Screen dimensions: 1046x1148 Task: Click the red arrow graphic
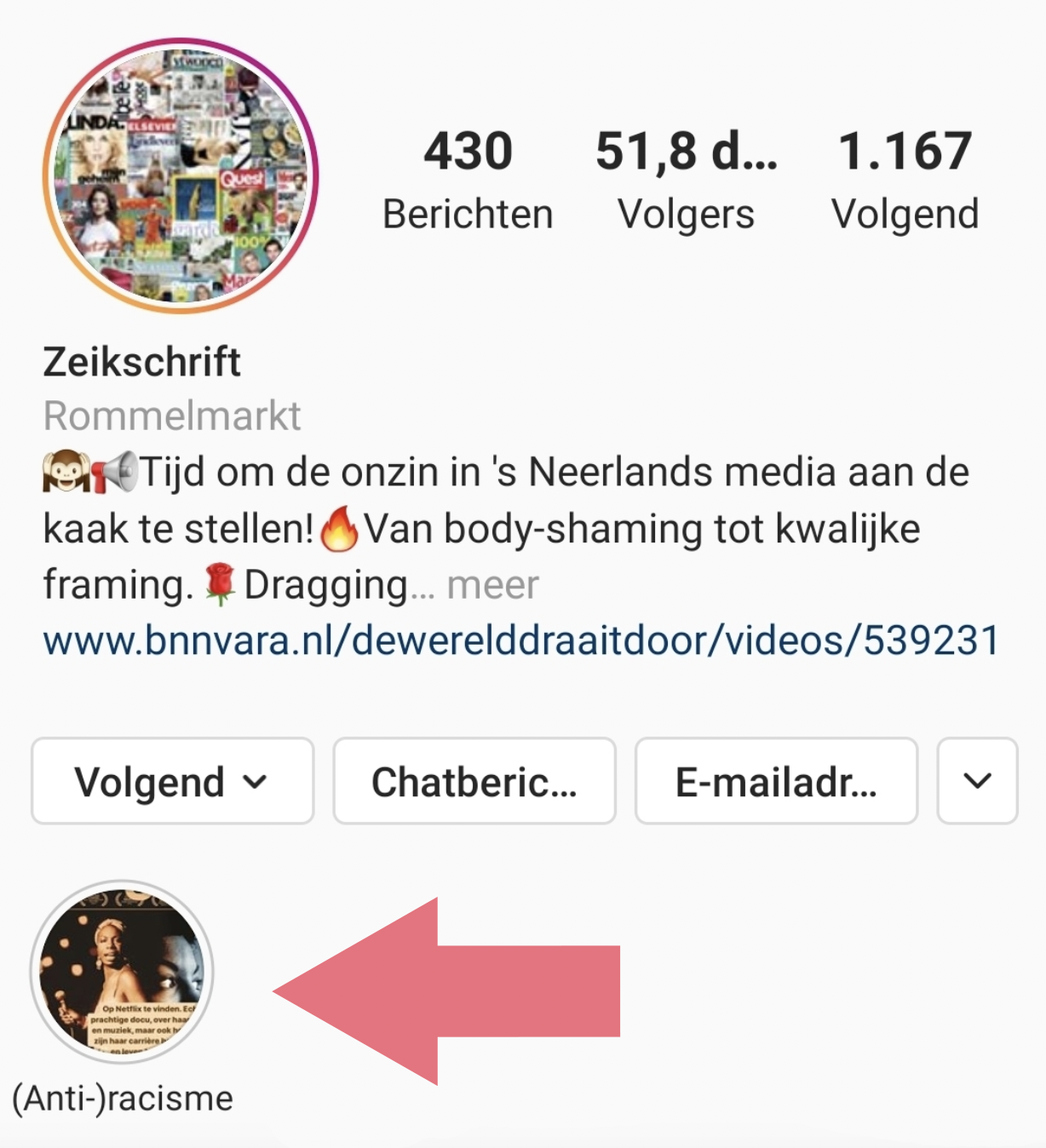pyautogui.click(x=446, y=991)
